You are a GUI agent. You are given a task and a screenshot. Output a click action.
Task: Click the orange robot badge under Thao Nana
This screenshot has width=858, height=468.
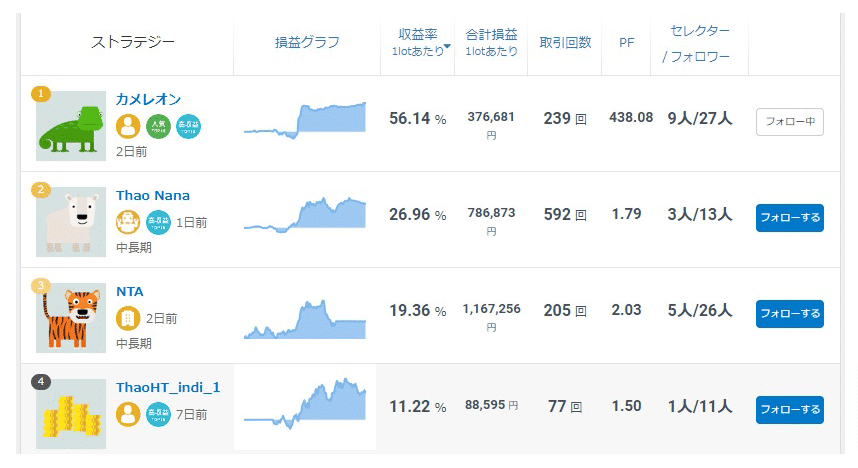click(128, 222)
